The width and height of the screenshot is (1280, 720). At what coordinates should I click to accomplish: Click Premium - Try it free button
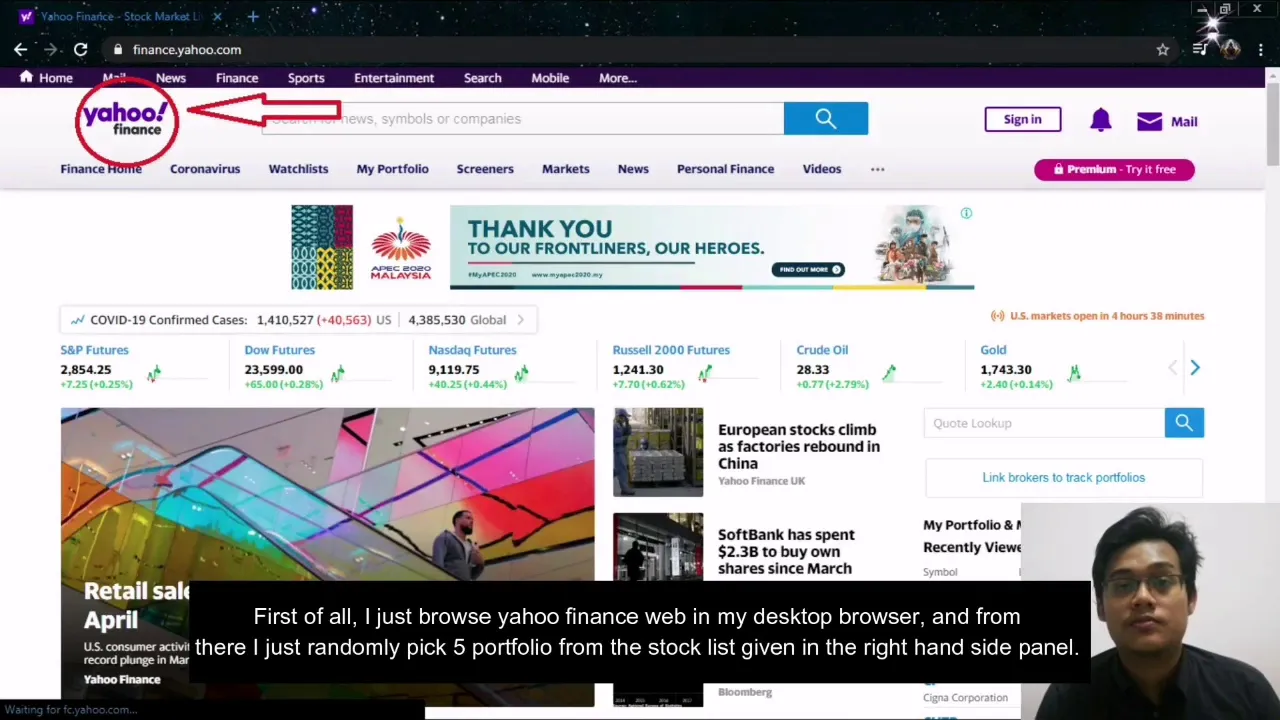tap(1114, 169)
